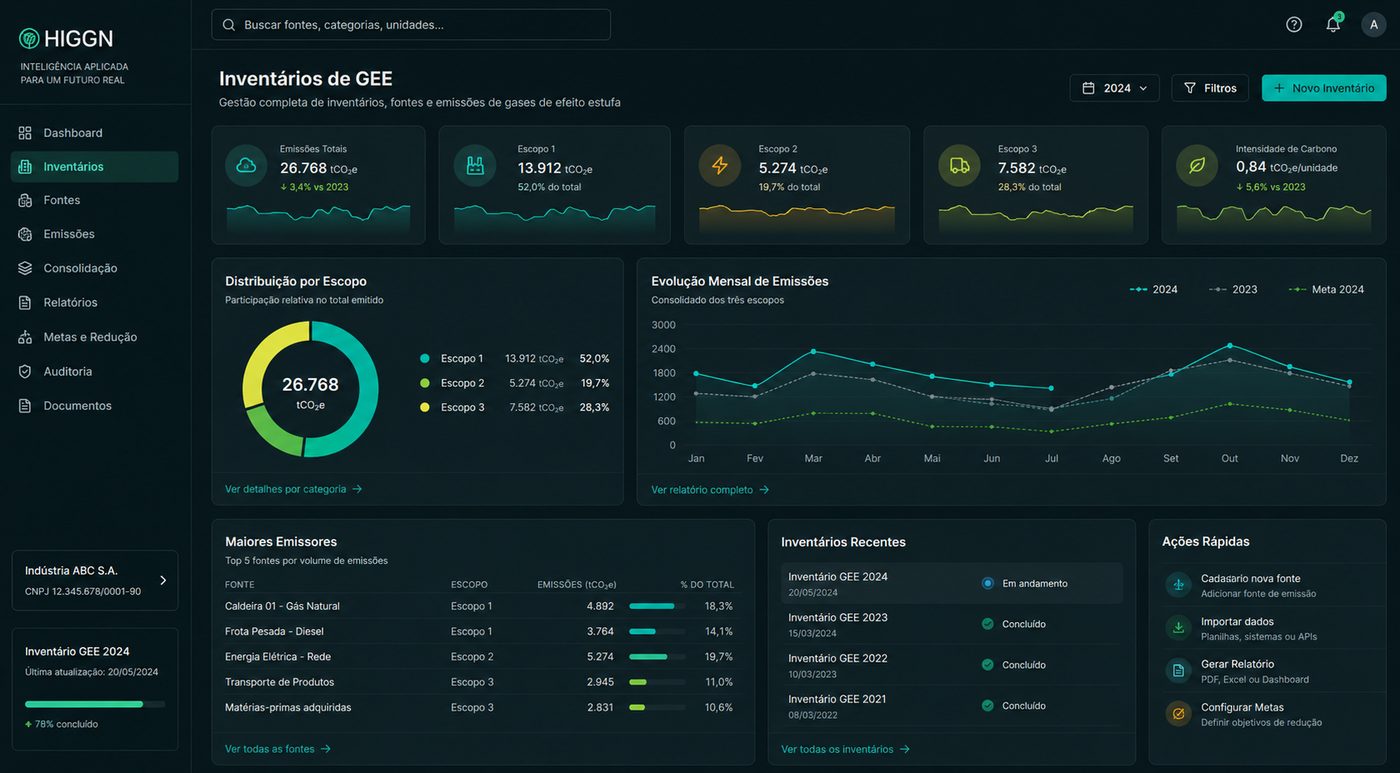Click the factory icon on Escopo 1 card

pos(475,166)
